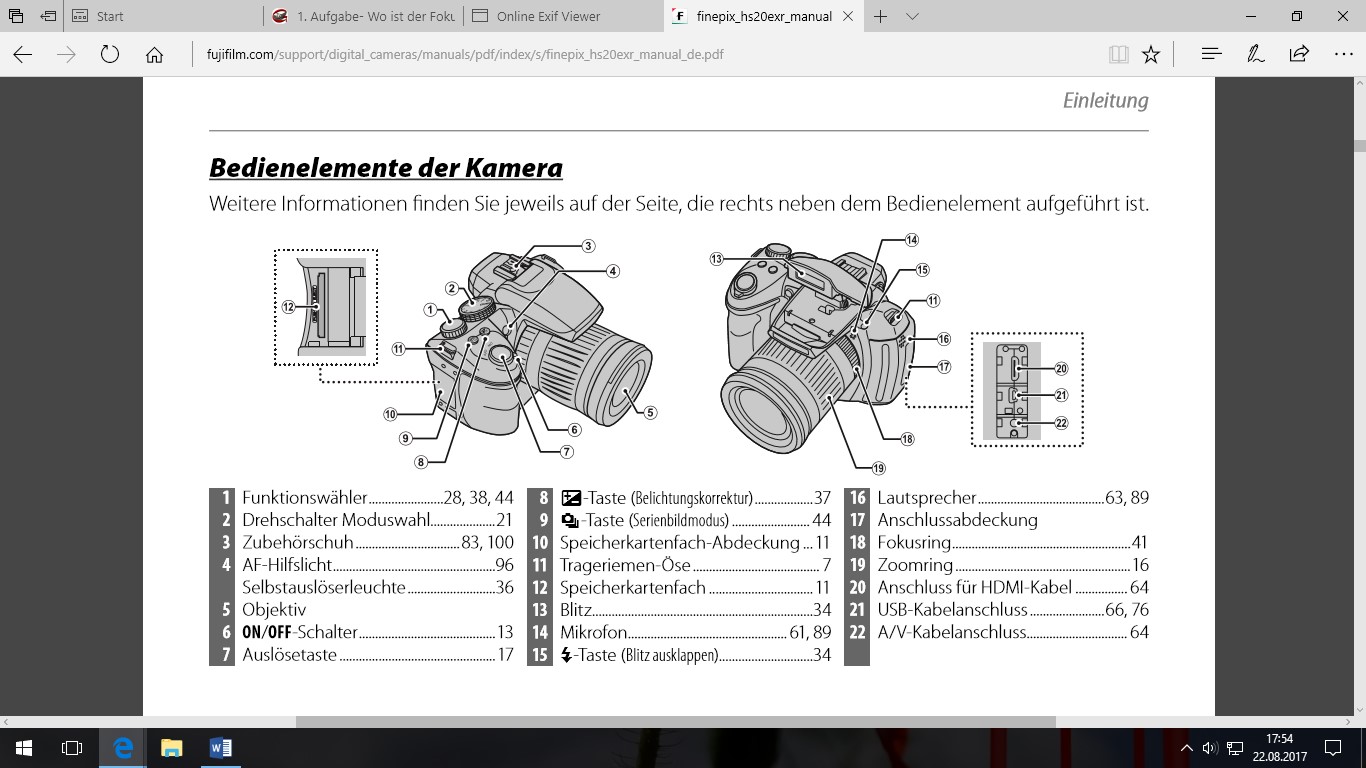Click the 'Lautsprecher' entry
The image size is (1366, 768).
pos(927,497)
